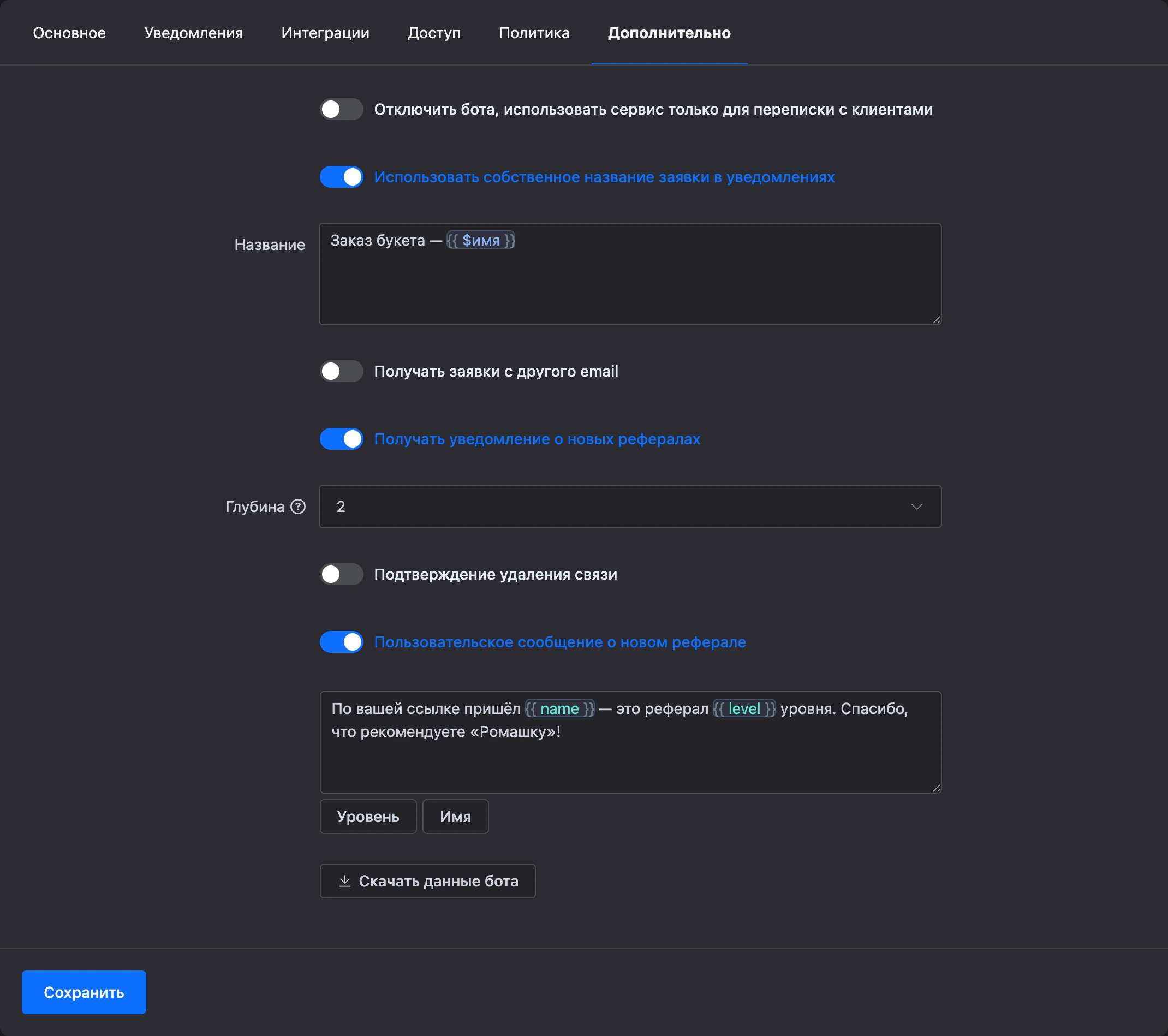Turn off уведомление о новых рефералах

click(341, 439)
